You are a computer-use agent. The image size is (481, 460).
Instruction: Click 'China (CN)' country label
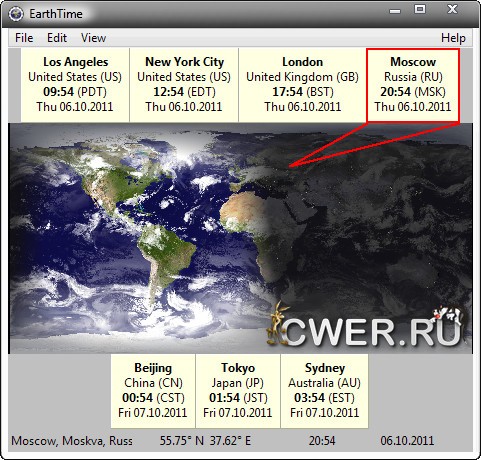(153, 383)
